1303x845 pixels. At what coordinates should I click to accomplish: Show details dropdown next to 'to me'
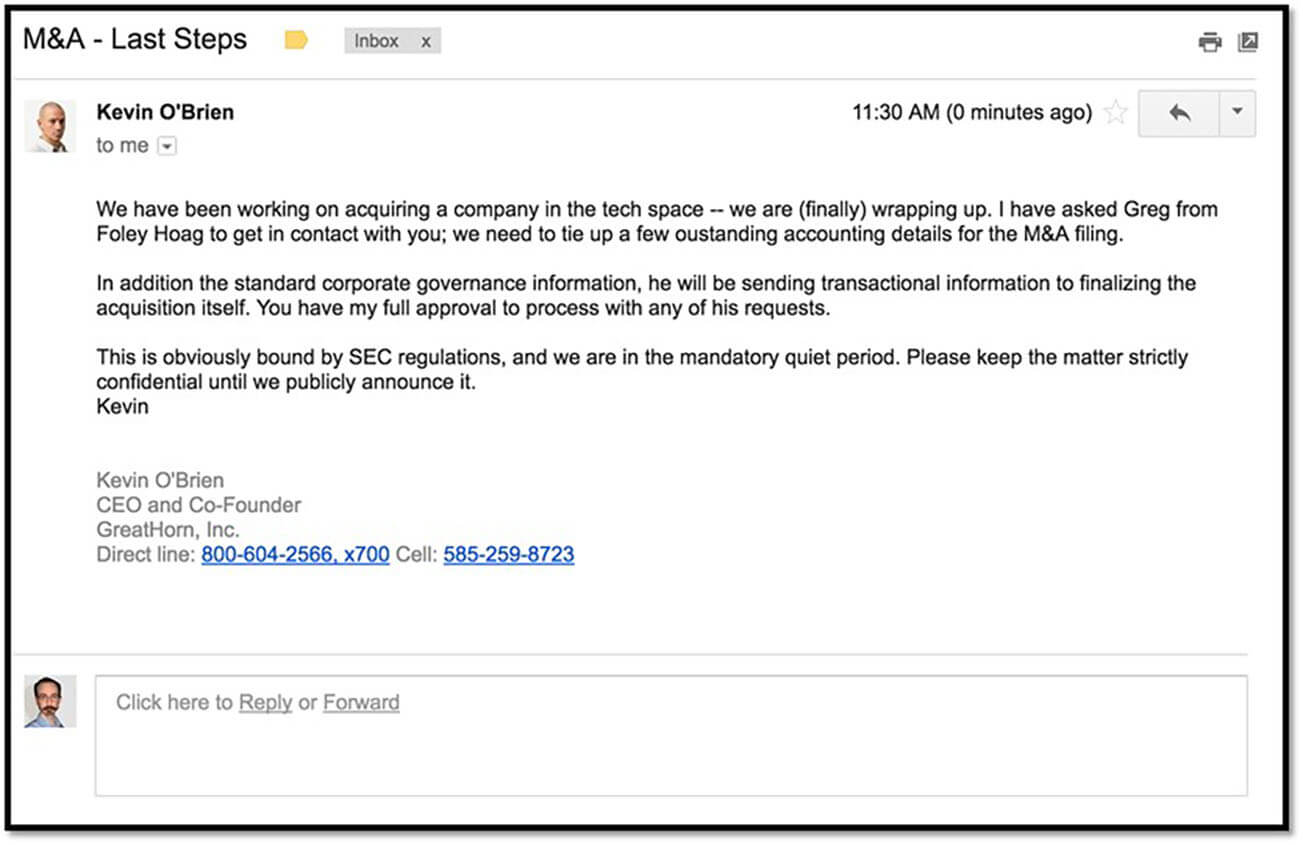pos(167,146)
